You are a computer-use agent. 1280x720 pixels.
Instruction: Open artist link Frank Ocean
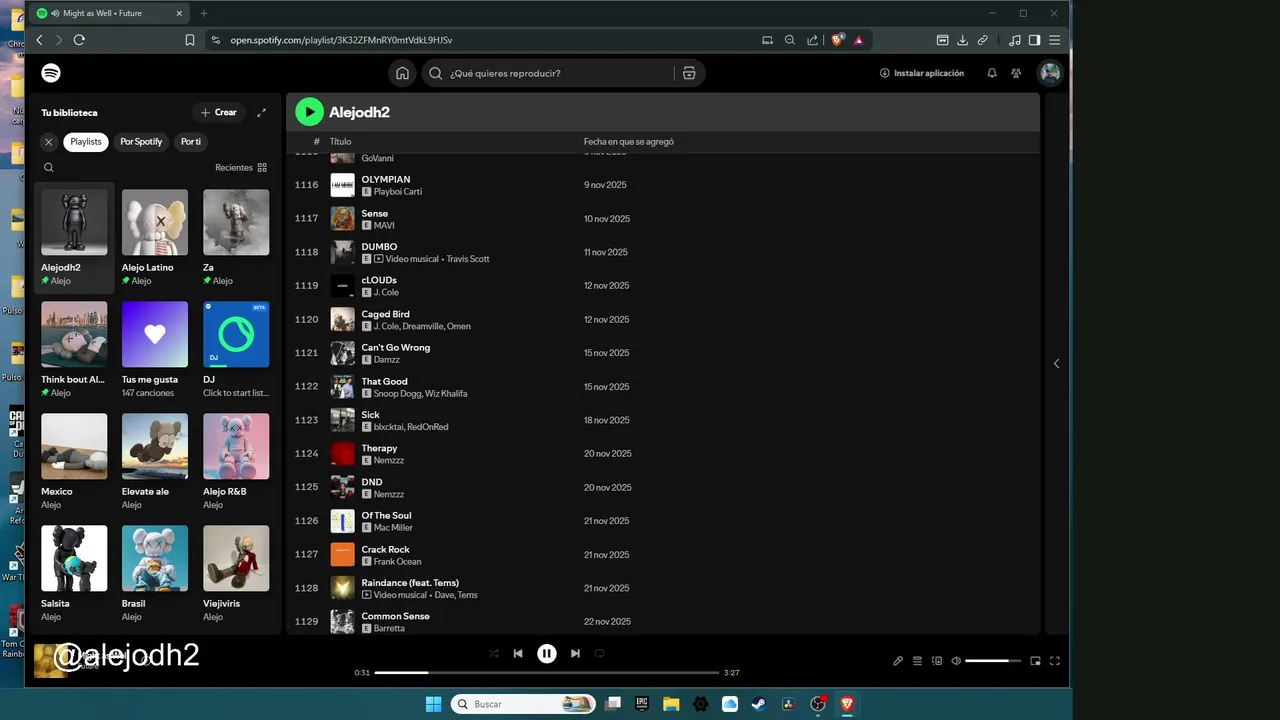coord(398,561)
